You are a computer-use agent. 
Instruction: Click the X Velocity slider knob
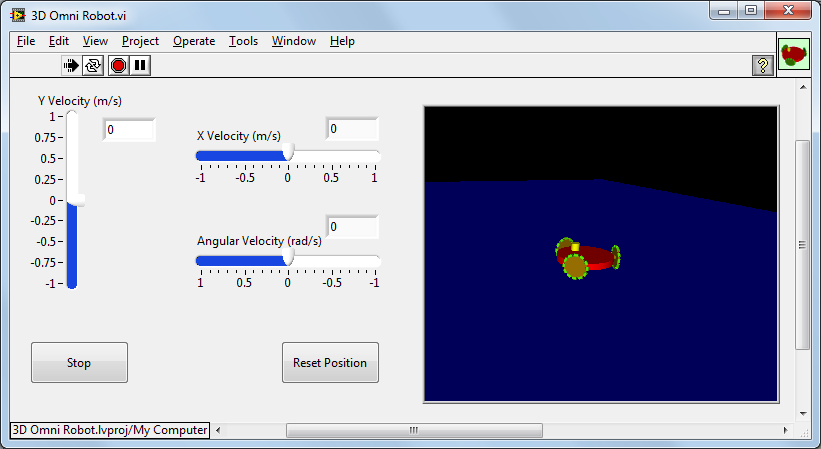pyautogui.click(x=288, y=152)
